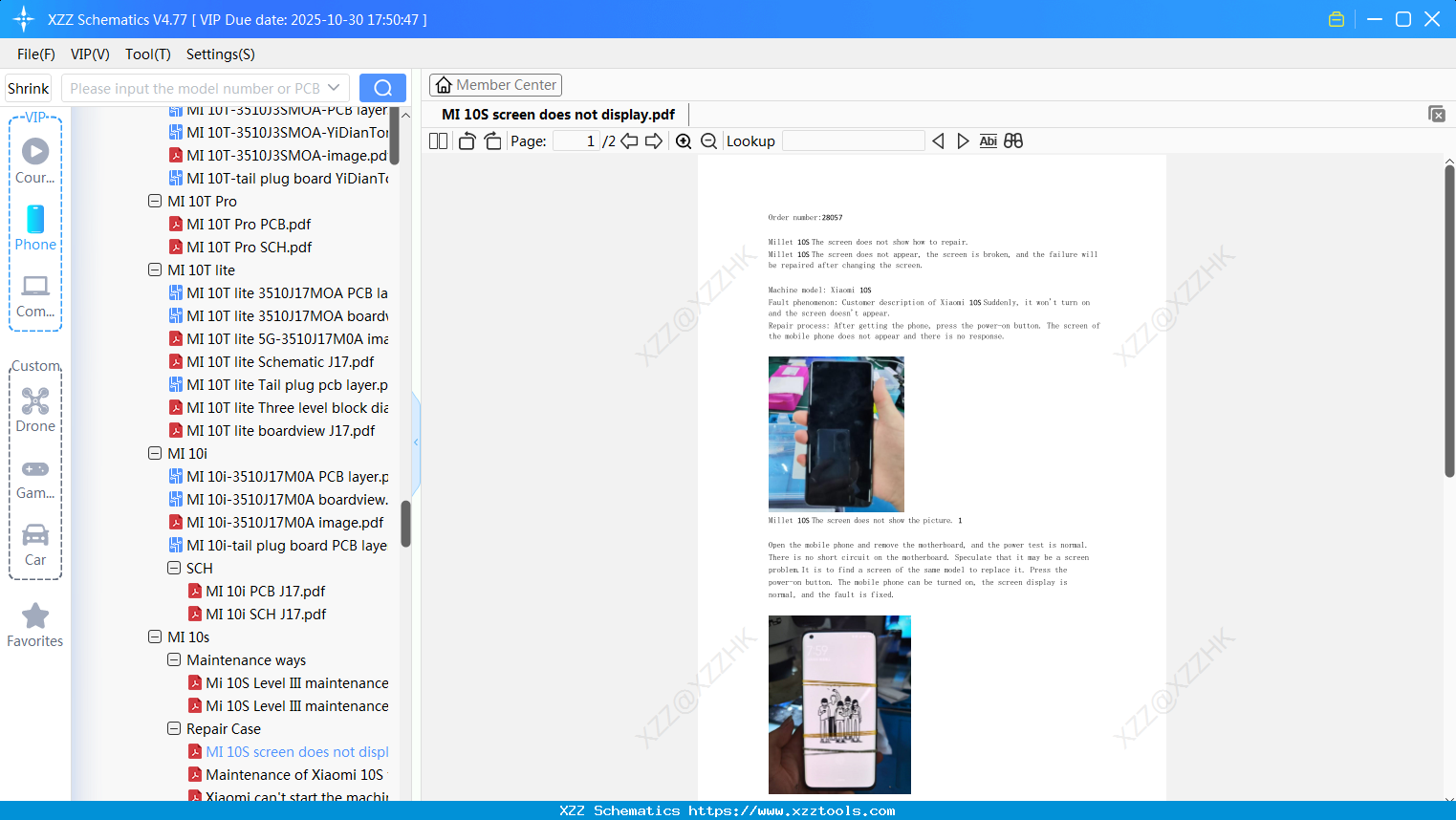Click the Page number input box
1456x820 pixels.
coord(576,141)
